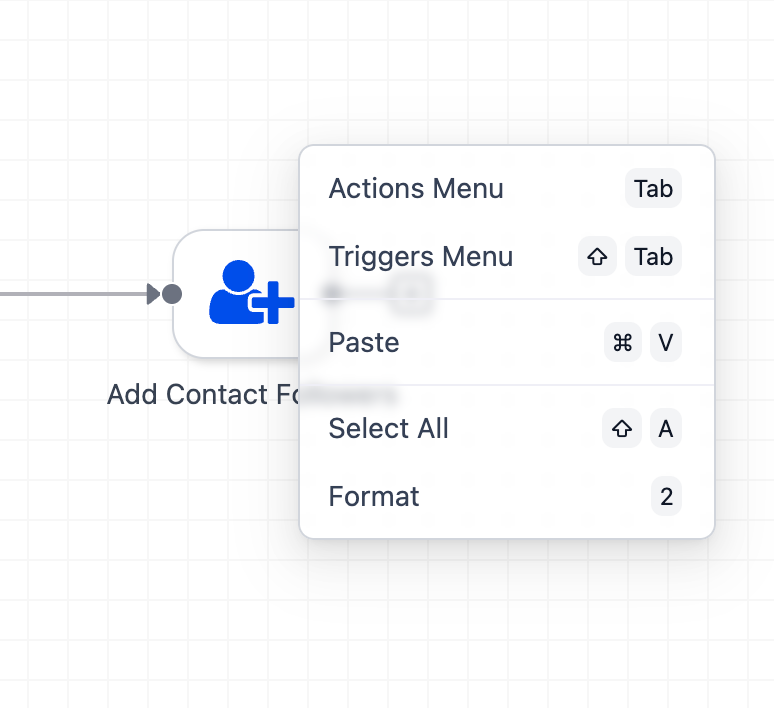Click the 2 key badge beside Format
This screenshot has height=708, width=774.
click(x=666, y=497)
